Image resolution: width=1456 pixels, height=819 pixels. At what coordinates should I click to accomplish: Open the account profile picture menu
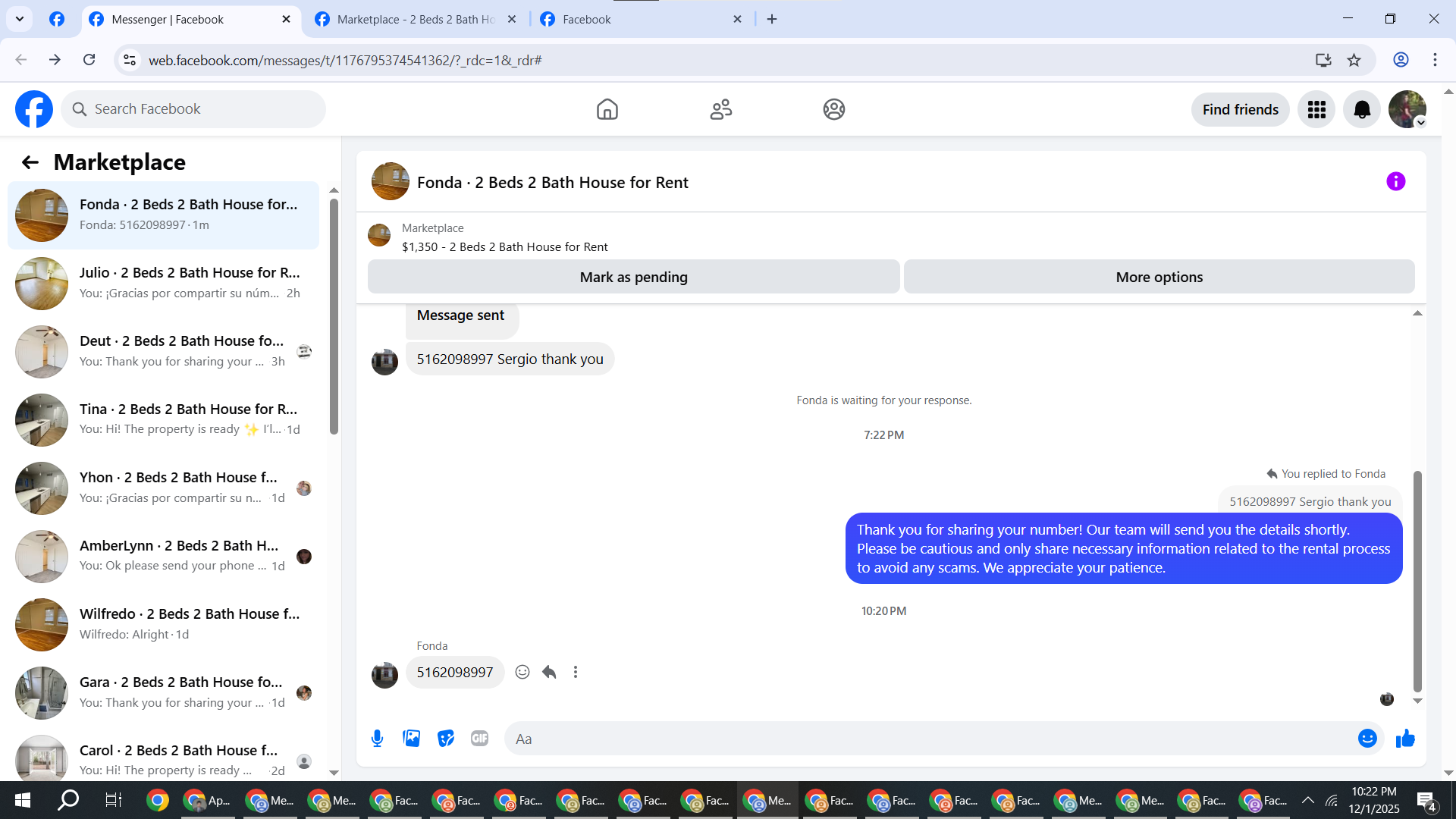(1407, 109)
